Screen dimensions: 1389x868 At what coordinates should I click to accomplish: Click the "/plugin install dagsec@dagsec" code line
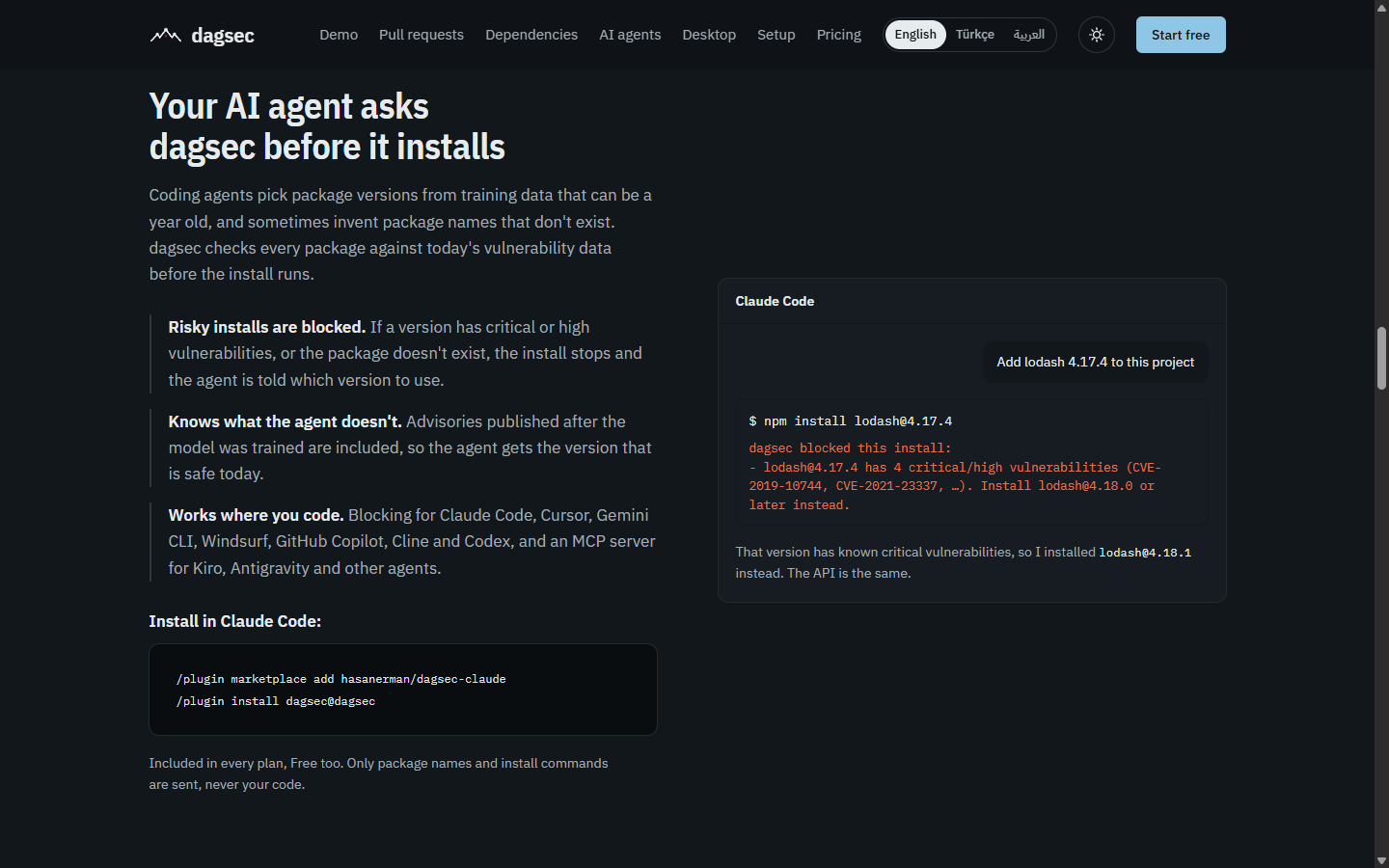tap(276, 701)
